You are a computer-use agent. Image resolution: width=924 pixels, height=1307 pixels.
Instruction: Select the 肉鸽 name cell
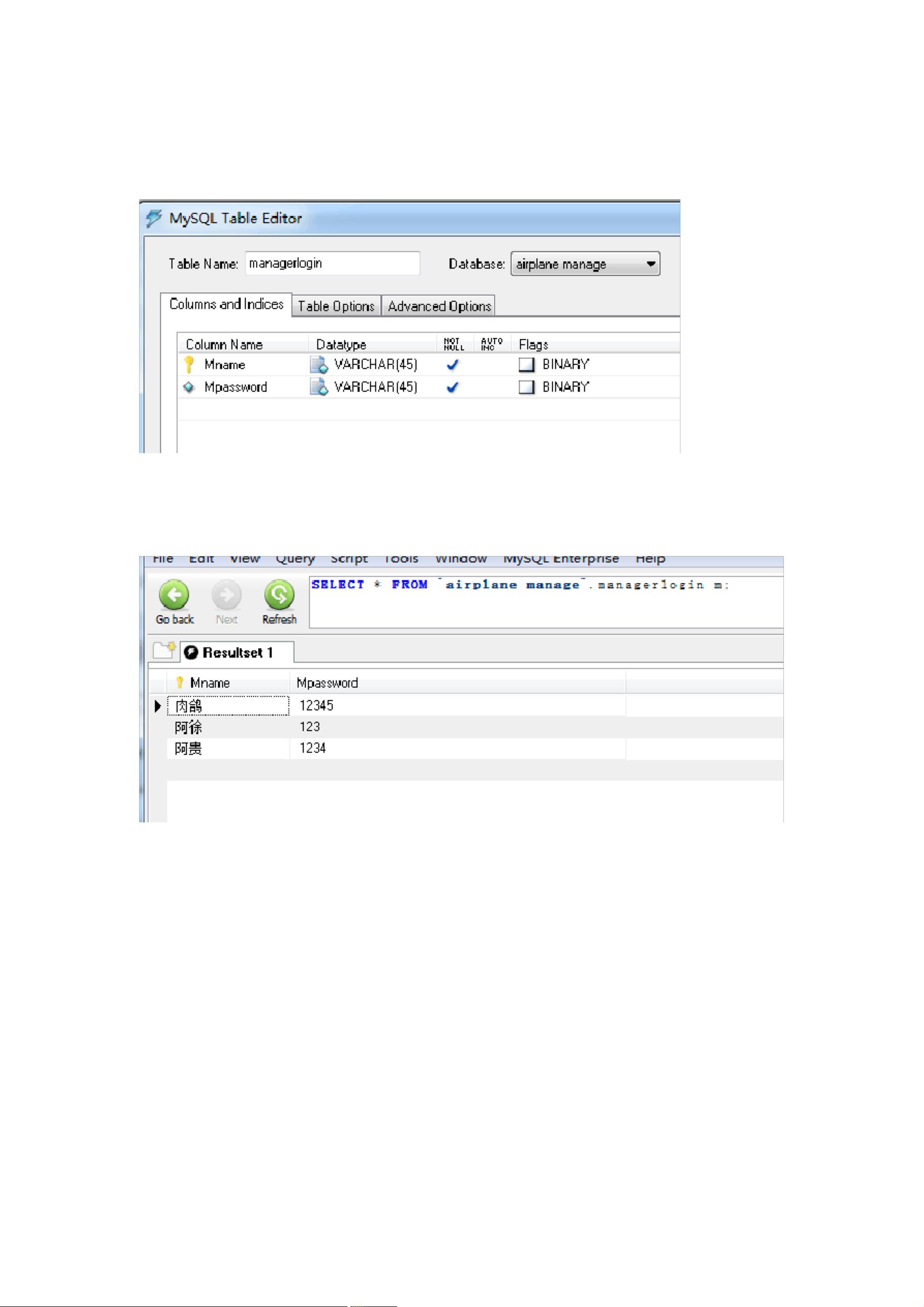(228, 706)
